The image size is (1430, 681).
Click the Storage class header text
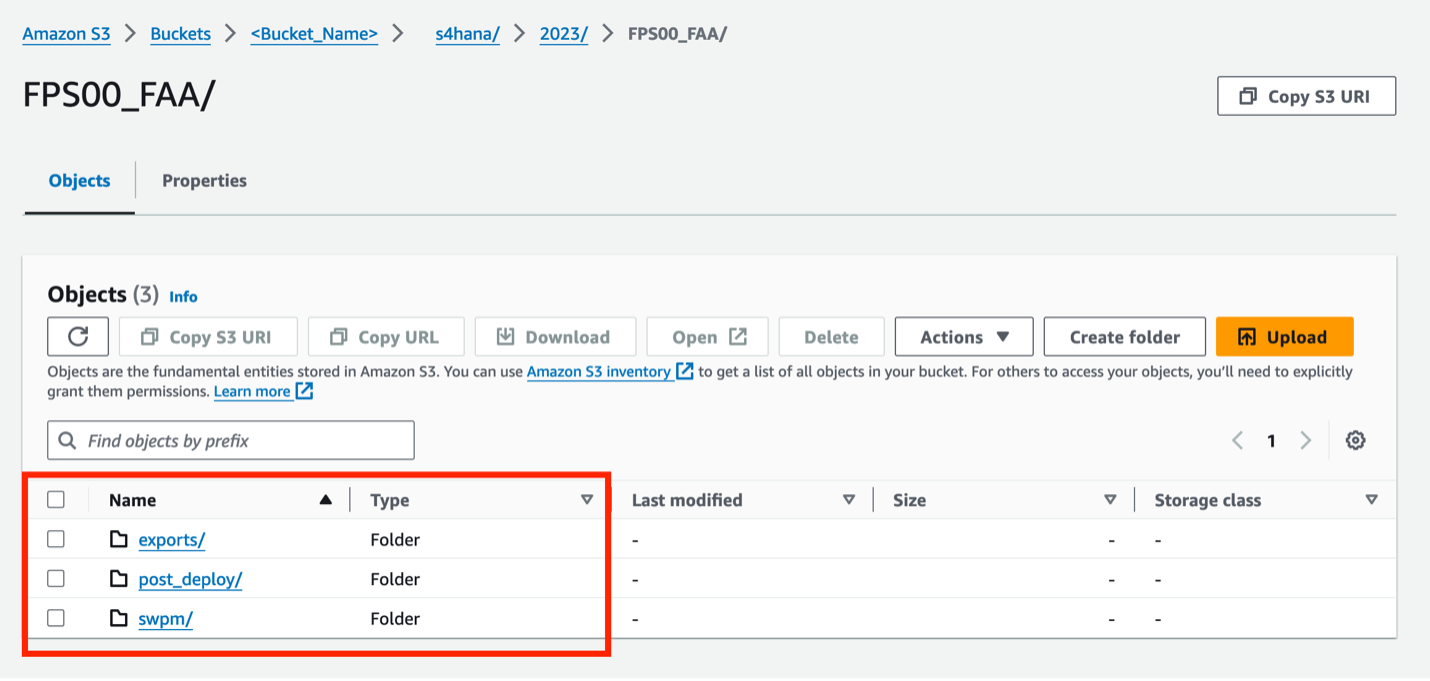[x=1208, y=500]
